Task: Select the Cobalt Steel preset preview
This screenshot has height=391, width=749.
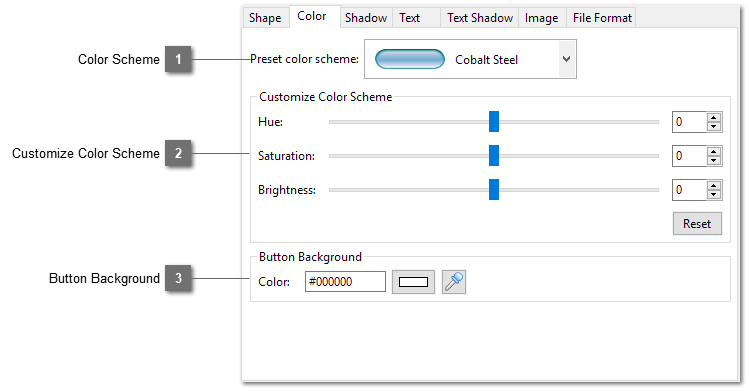Action: 410,59
